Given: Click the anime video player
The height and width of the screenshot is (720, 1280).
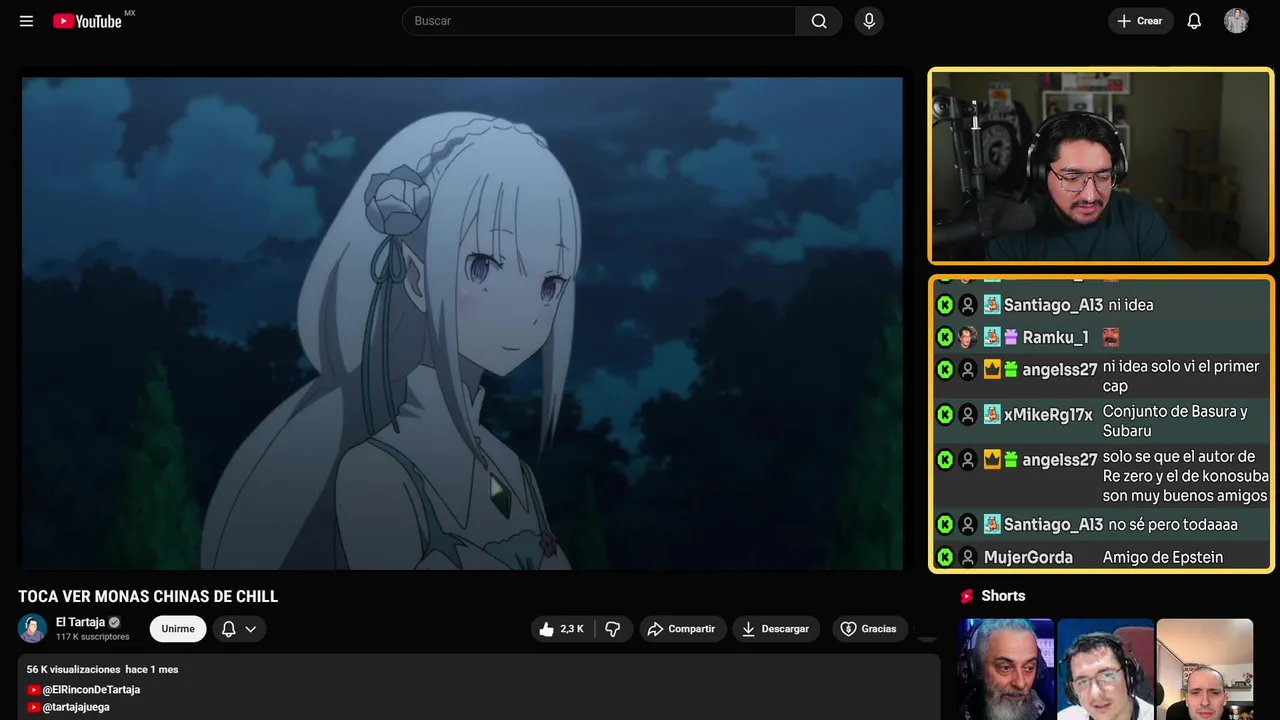Looking at the screenshot, I should (x=462, y=323).
